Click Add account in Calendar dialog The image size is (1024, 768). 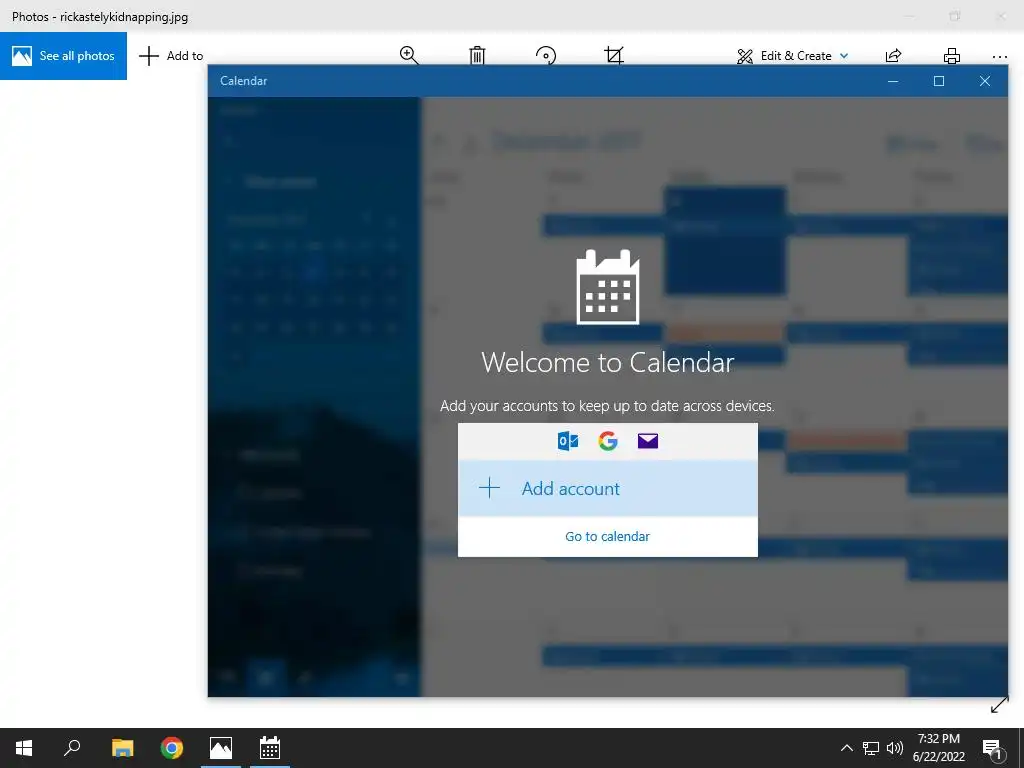click(607, 488)
